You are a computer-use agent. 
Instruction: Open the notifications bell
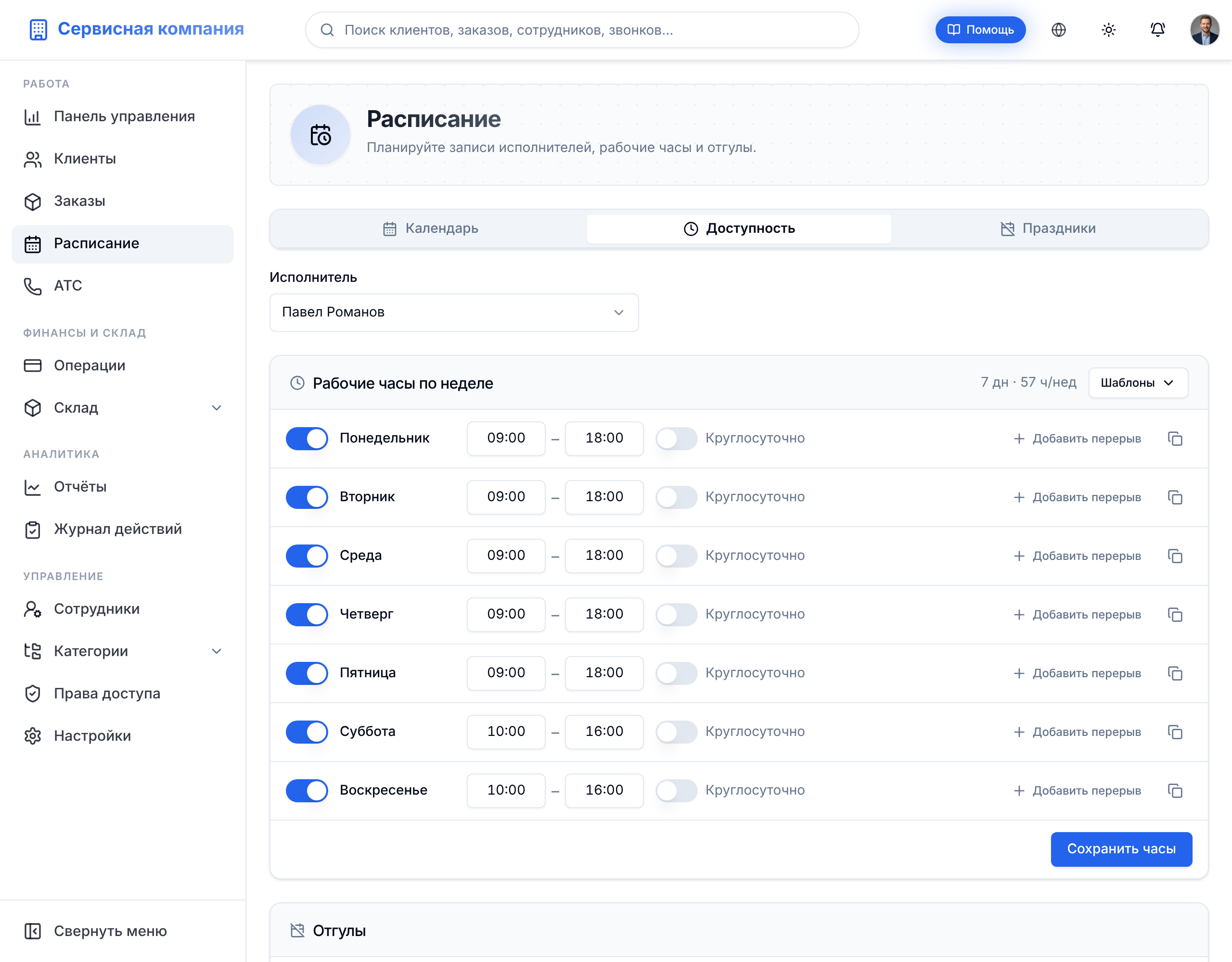[x=1157, y=30]
